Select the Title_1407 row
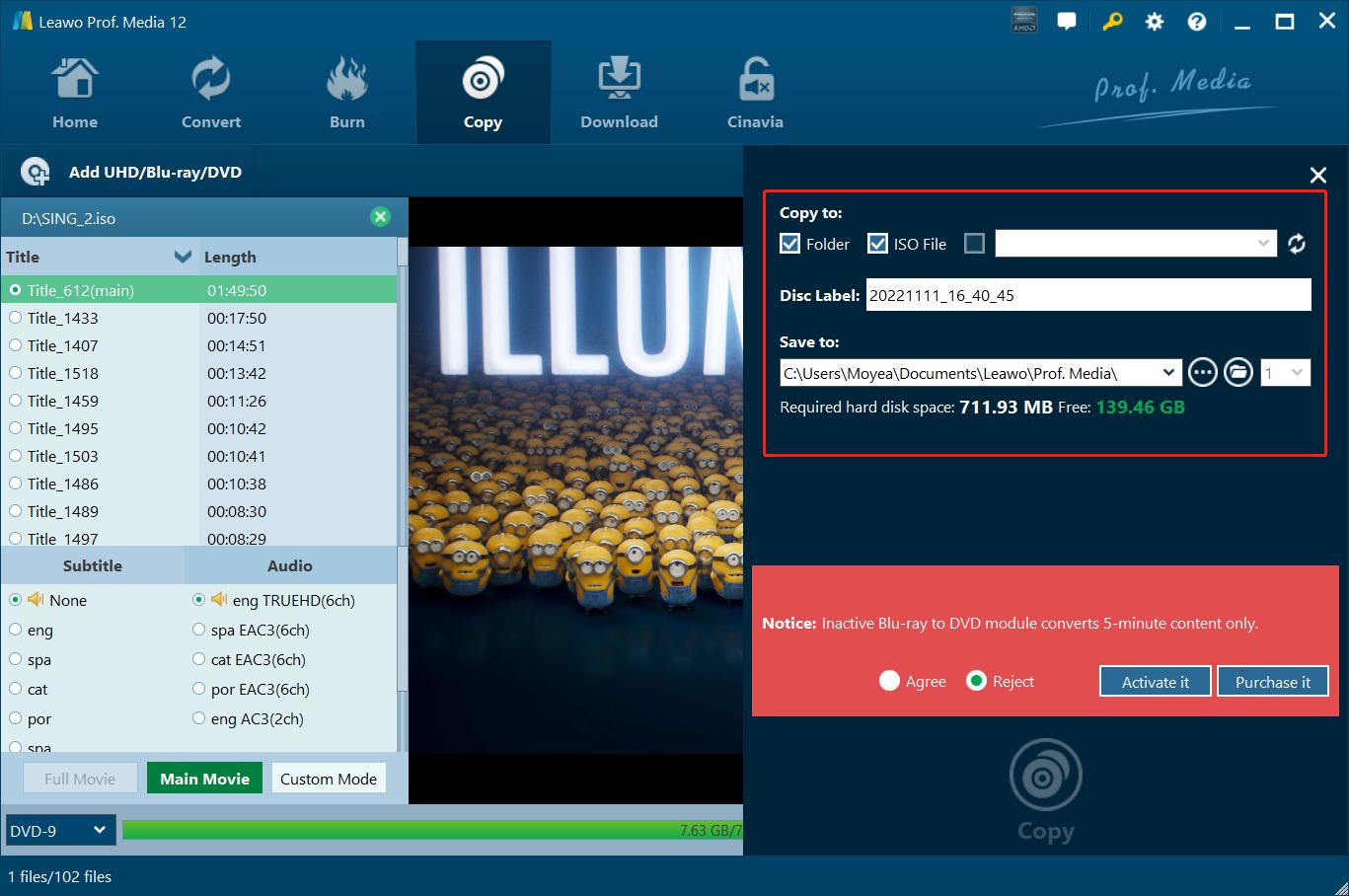Image resolution: width=1349 pixels, height=896 pixels. pos(198,345)
